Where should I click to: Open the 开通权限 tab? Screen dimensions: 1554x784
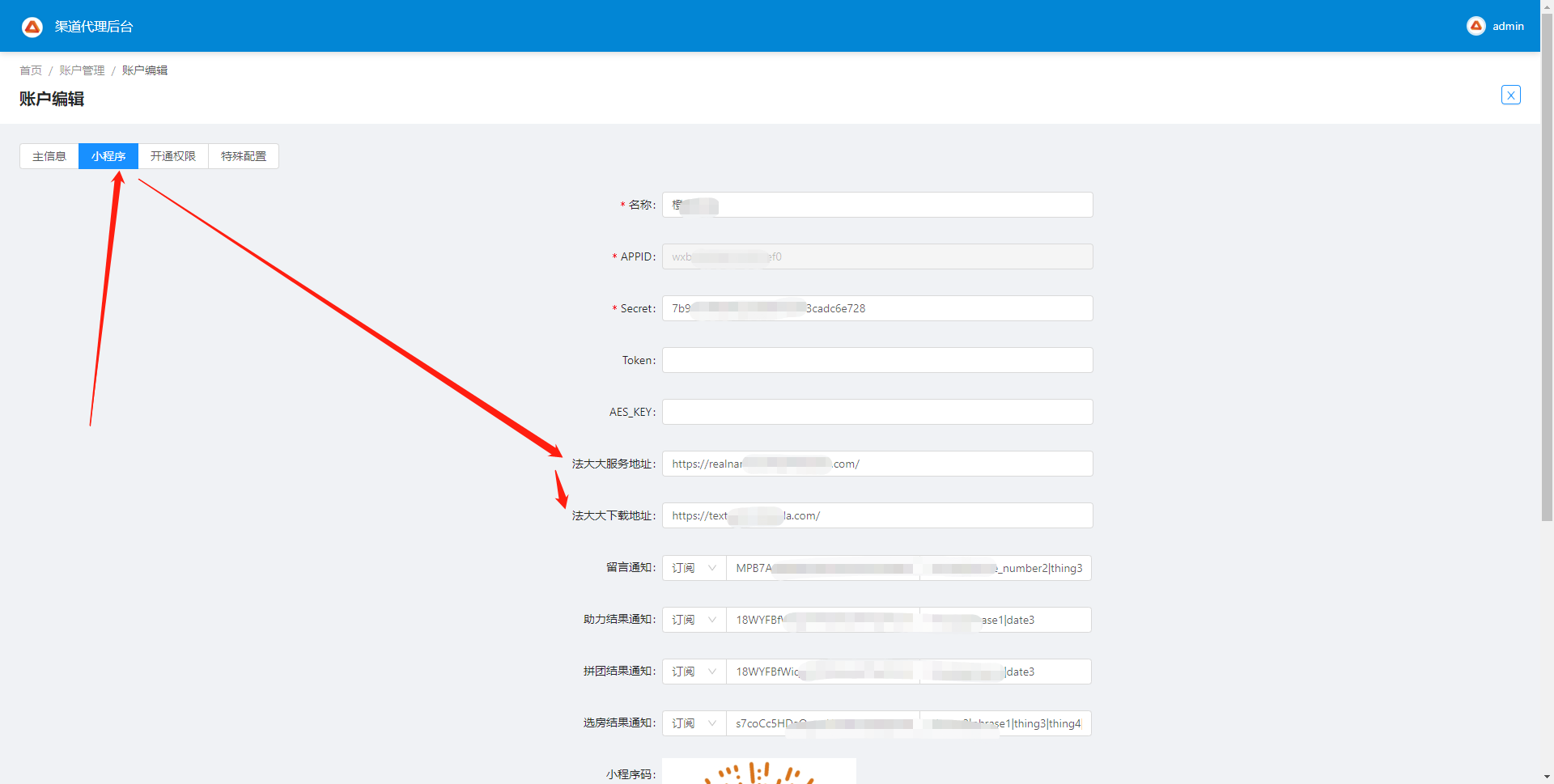(x=173, y=156)
